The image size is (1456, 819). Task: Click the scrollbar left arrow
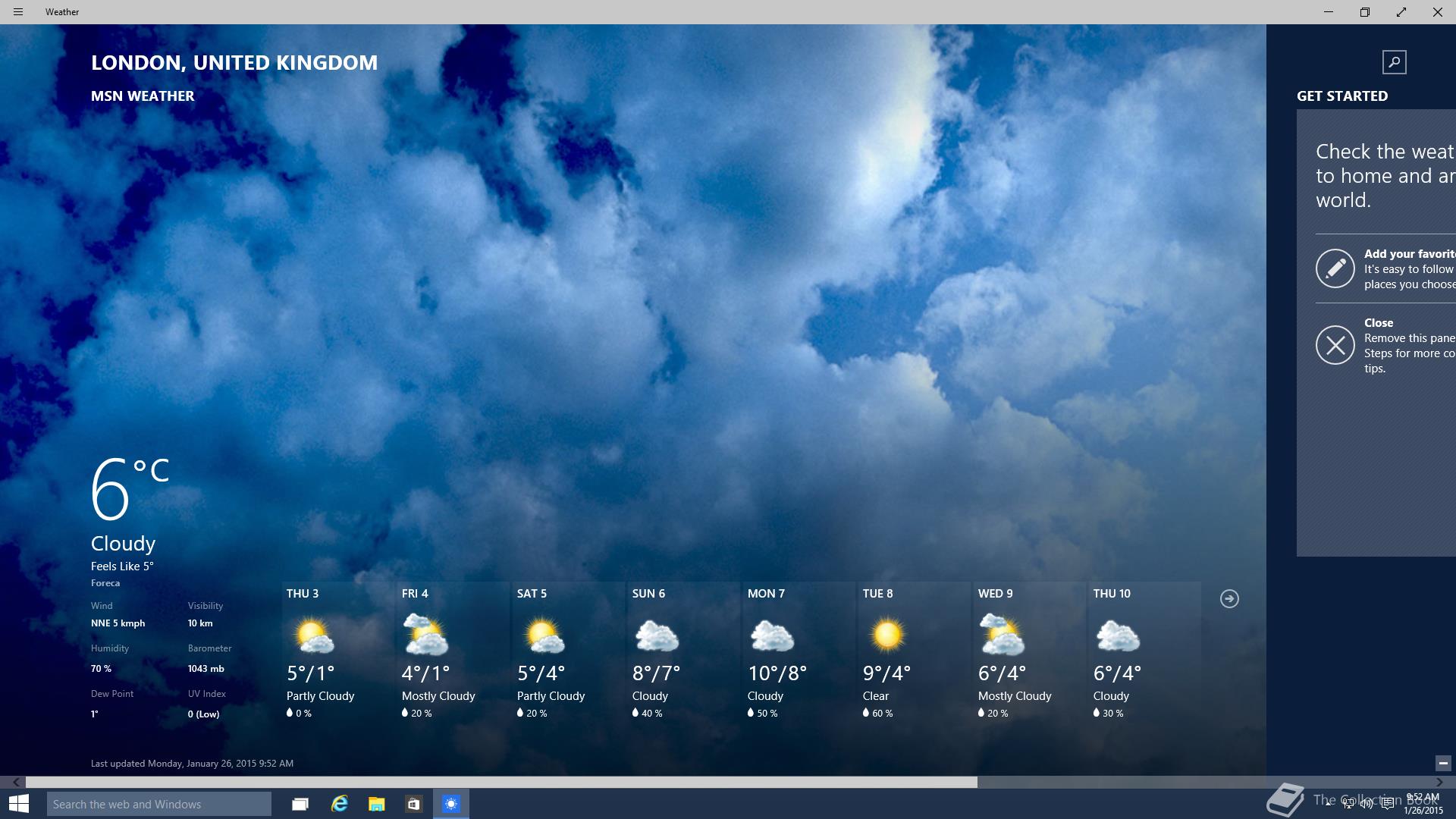click(16, 782)
